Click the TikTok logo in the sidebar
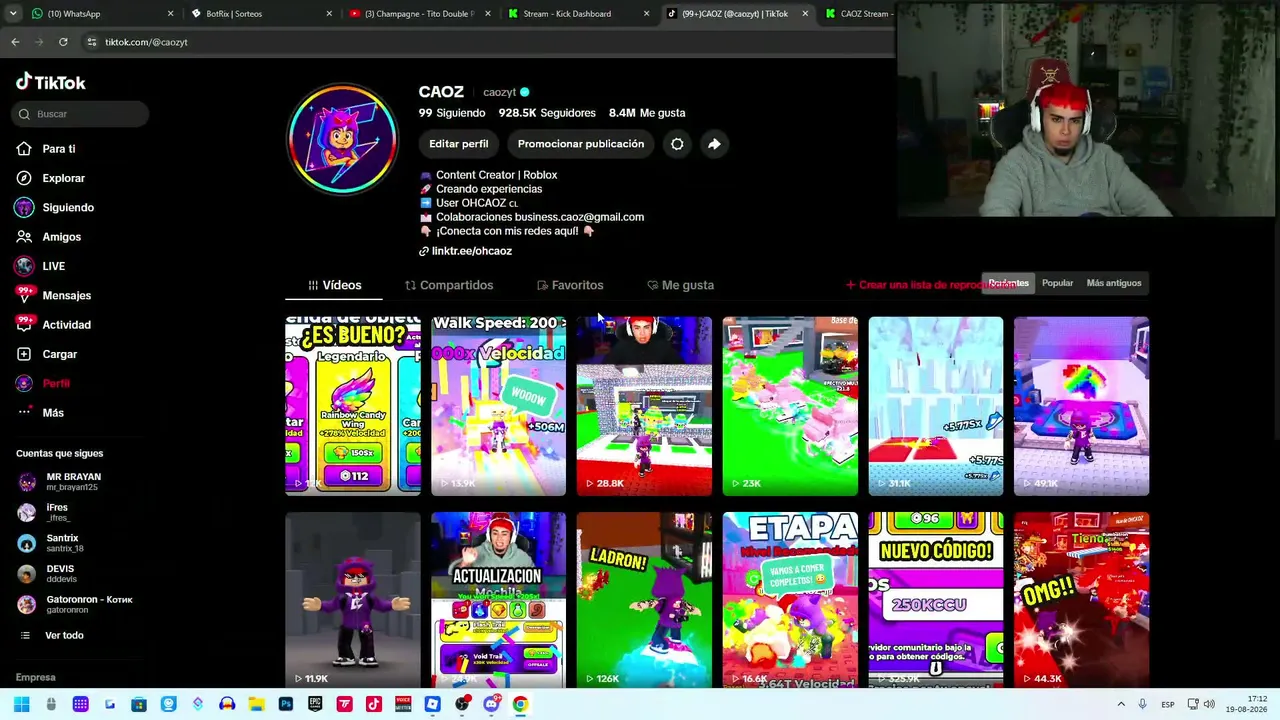 [x=51, y=83]
